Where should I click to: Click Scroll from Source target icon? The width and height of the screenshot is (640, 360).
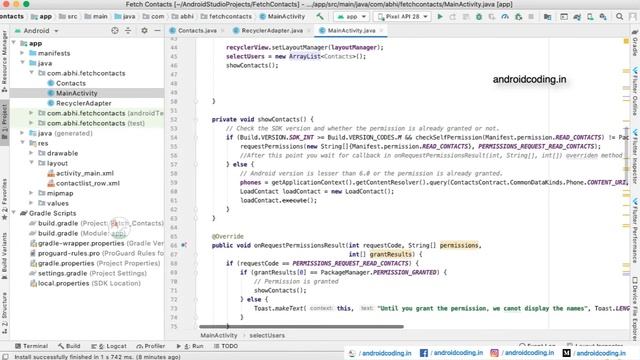tap(115, 31)
